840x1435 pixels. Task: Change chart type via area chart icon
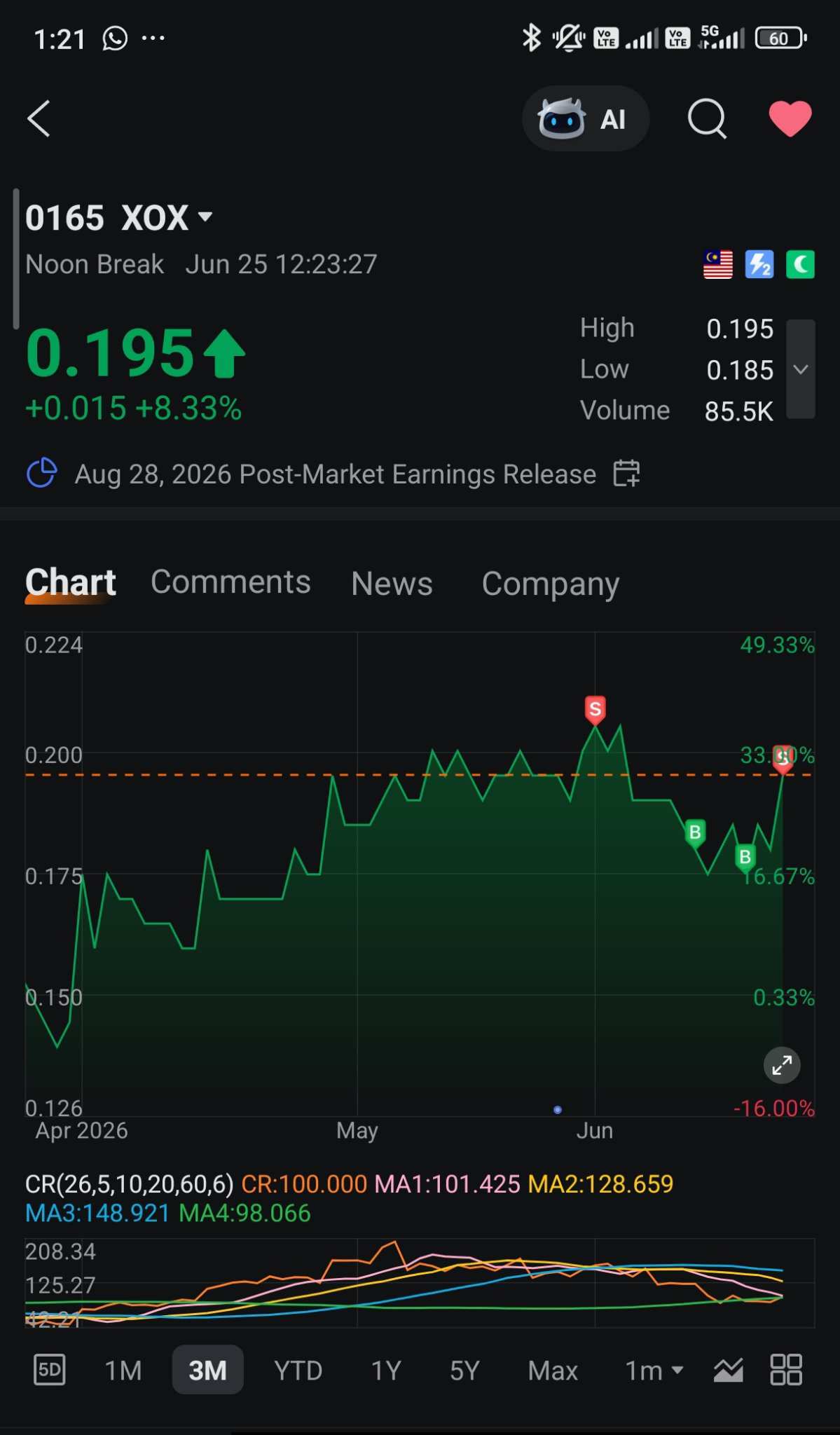coord(729,1370)
